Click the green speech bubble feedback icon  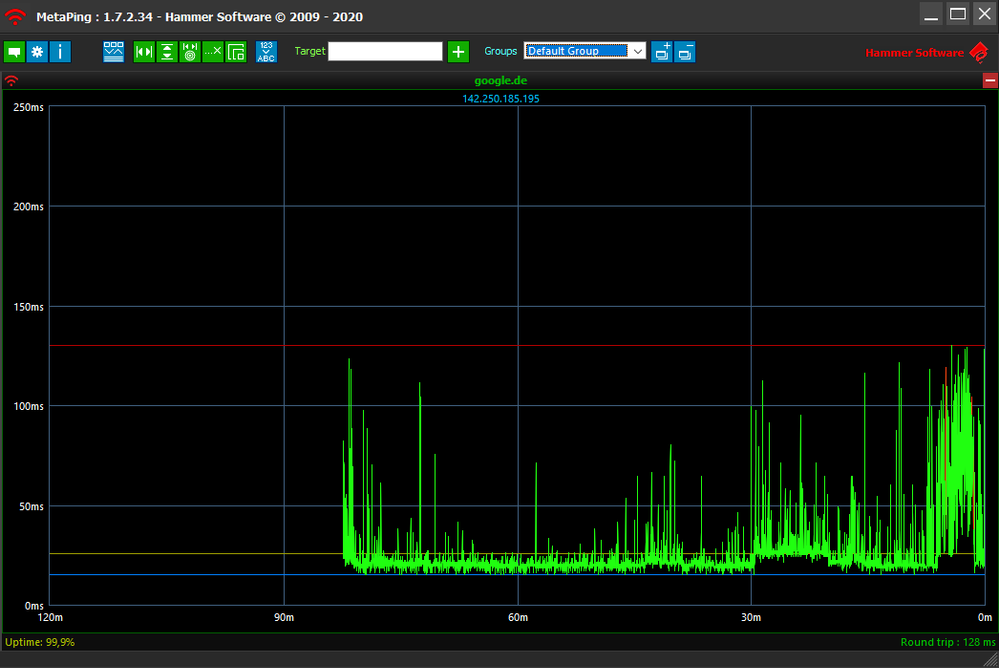click(14, 52)
